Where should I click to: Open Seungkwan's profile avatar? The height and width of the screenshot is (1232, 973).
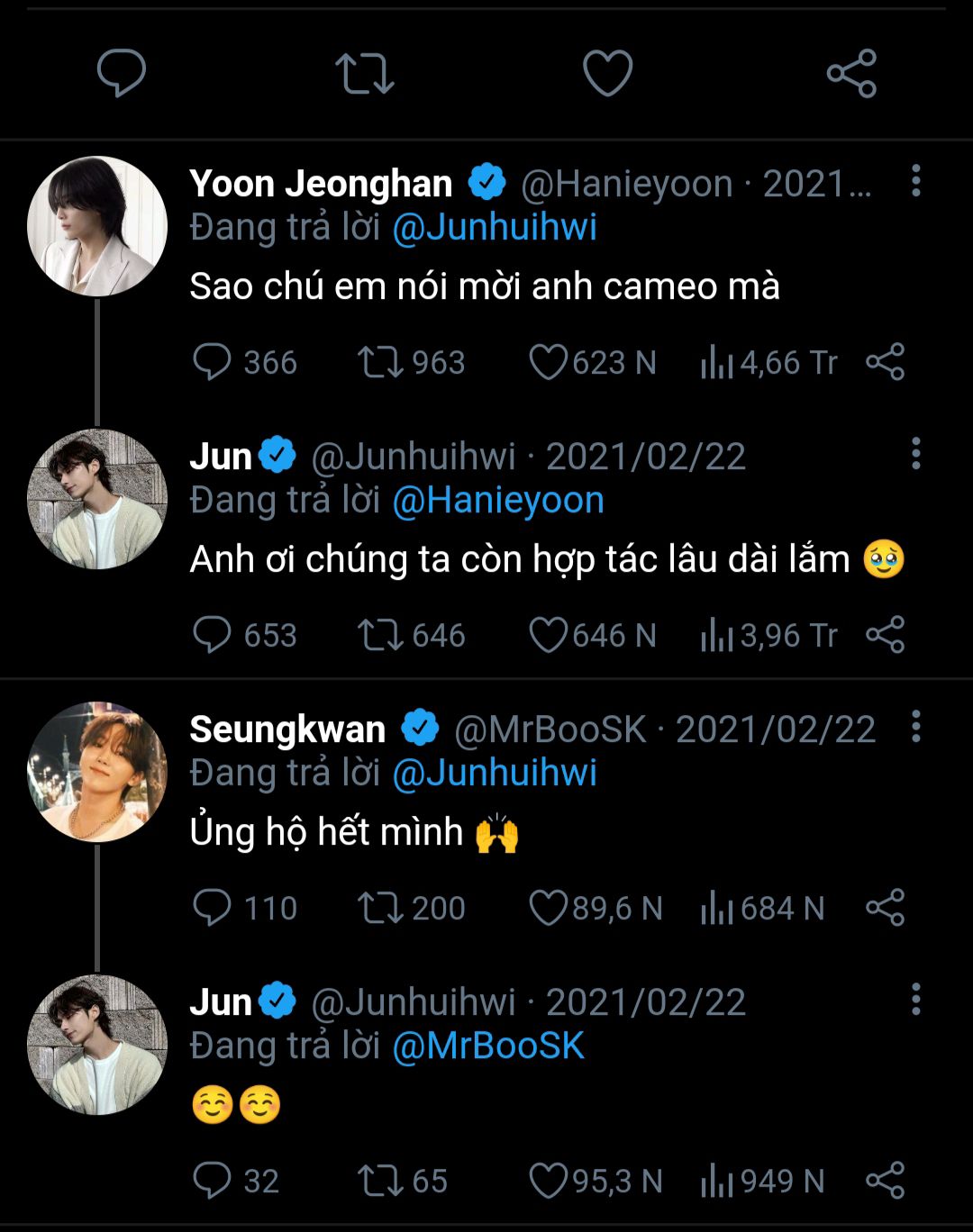[97, 772]
